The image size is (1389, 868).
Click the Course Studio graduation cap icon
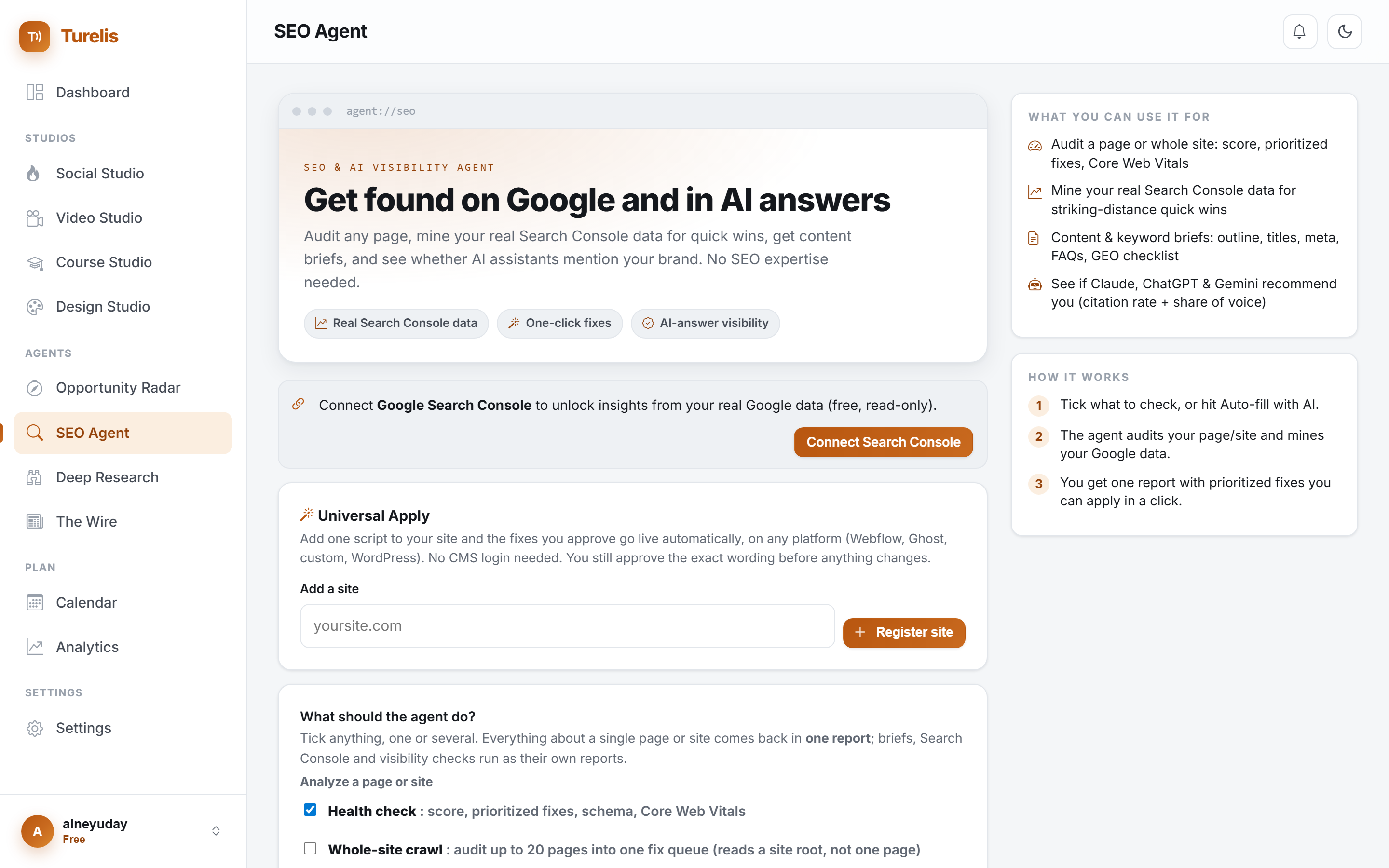tap(34, 262)
